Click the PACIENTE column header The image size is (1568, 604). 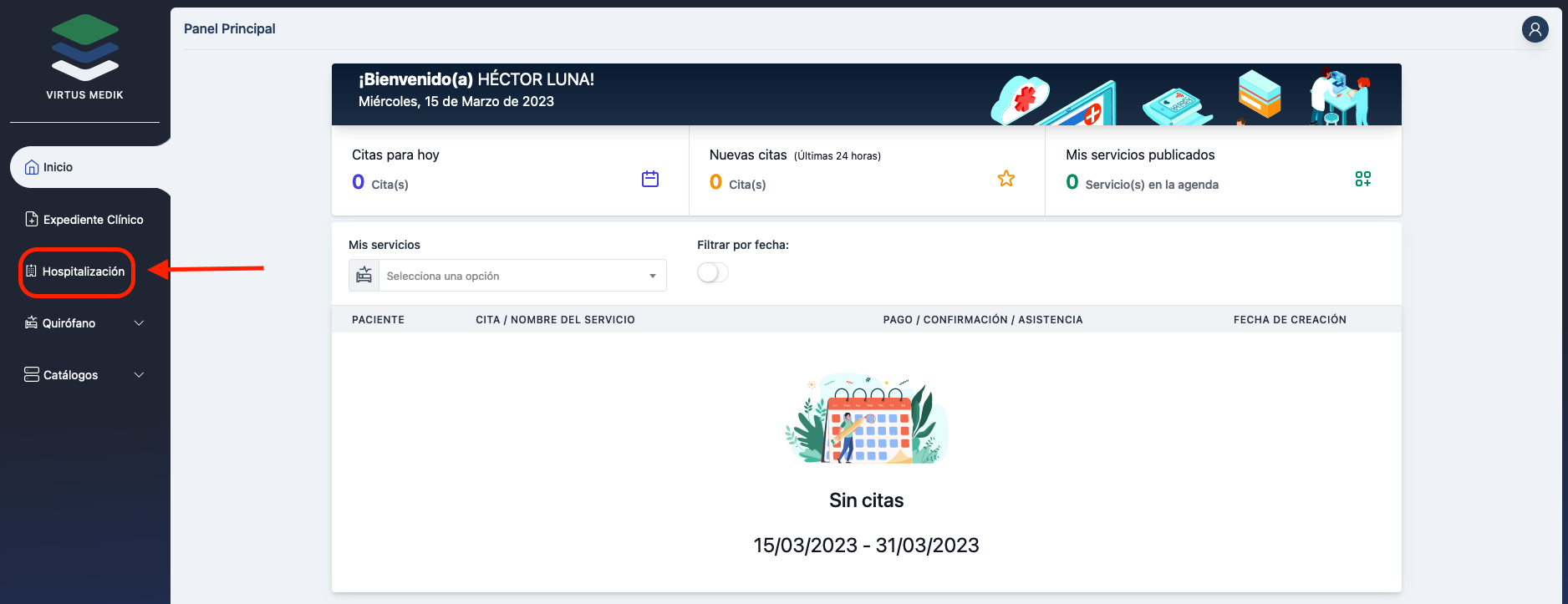pos(378,320)
